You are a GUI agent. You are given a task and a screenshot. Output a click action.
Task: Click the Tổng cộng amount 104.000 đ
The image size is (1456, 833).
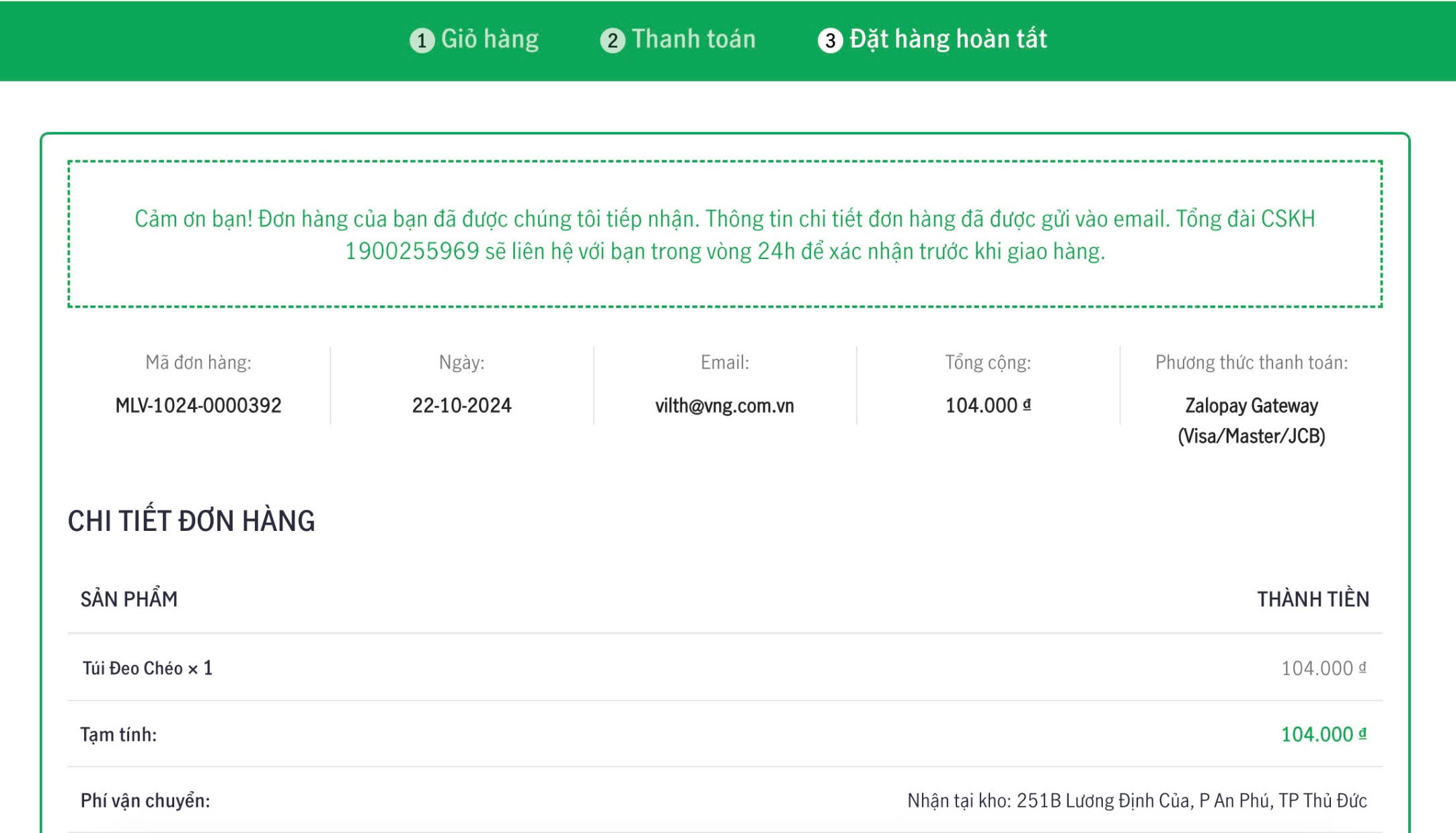(987, 405)
